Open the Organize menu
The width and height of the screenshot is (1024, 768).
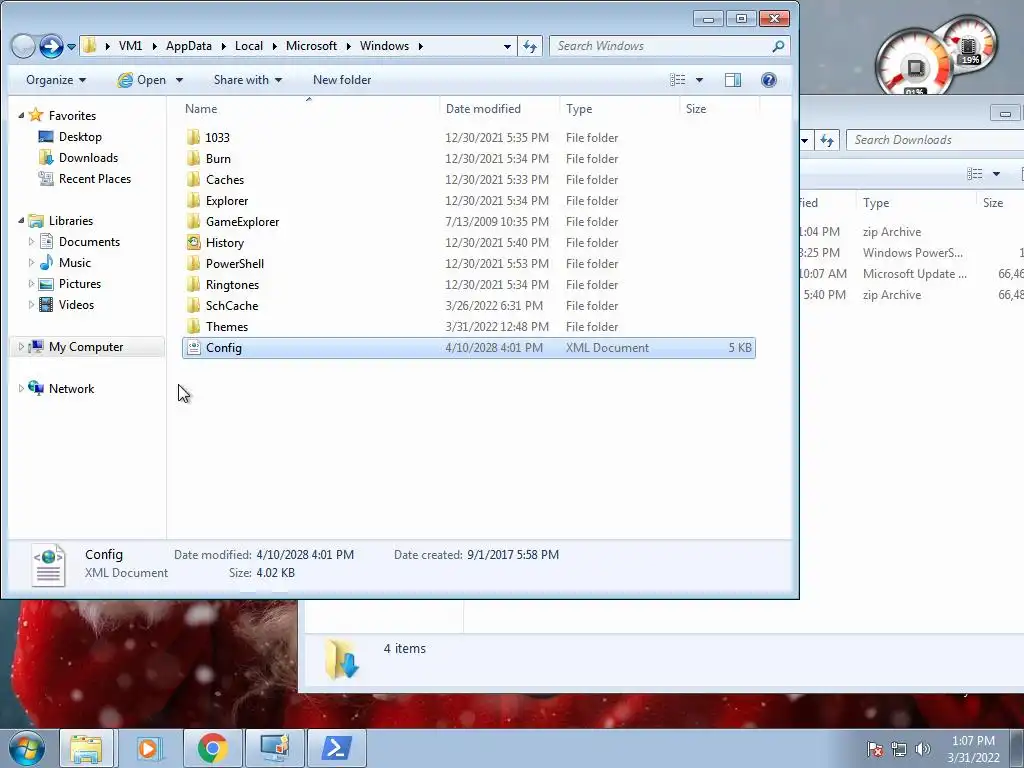coord(56,80)
